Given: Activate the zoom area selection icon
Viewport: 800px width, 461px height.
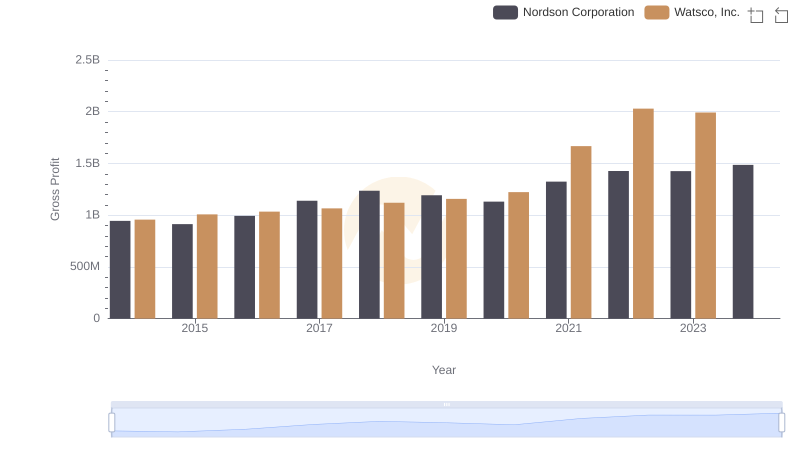Looking at the screenshot, I should point(756,15).
